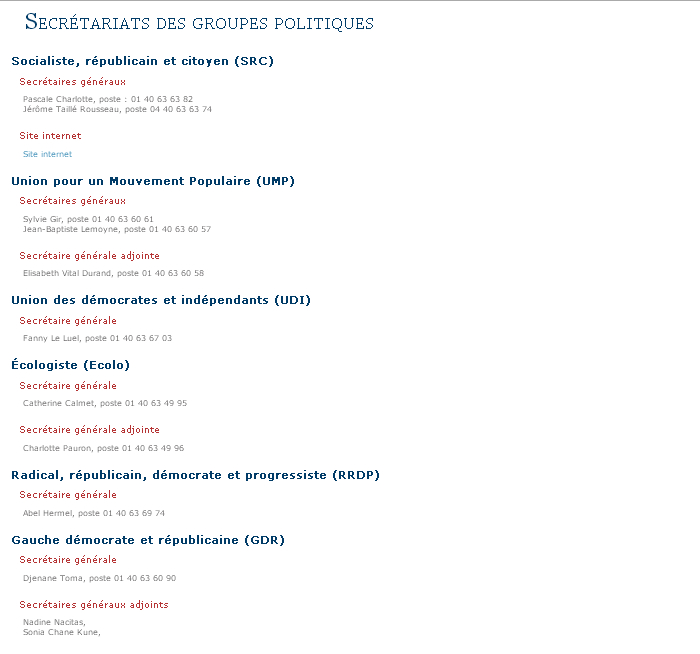Viewport: 700px width, 654px height.
Task: Select heading Union pour un Mouvement Populaire (UMP)
Action: (153, 181)
